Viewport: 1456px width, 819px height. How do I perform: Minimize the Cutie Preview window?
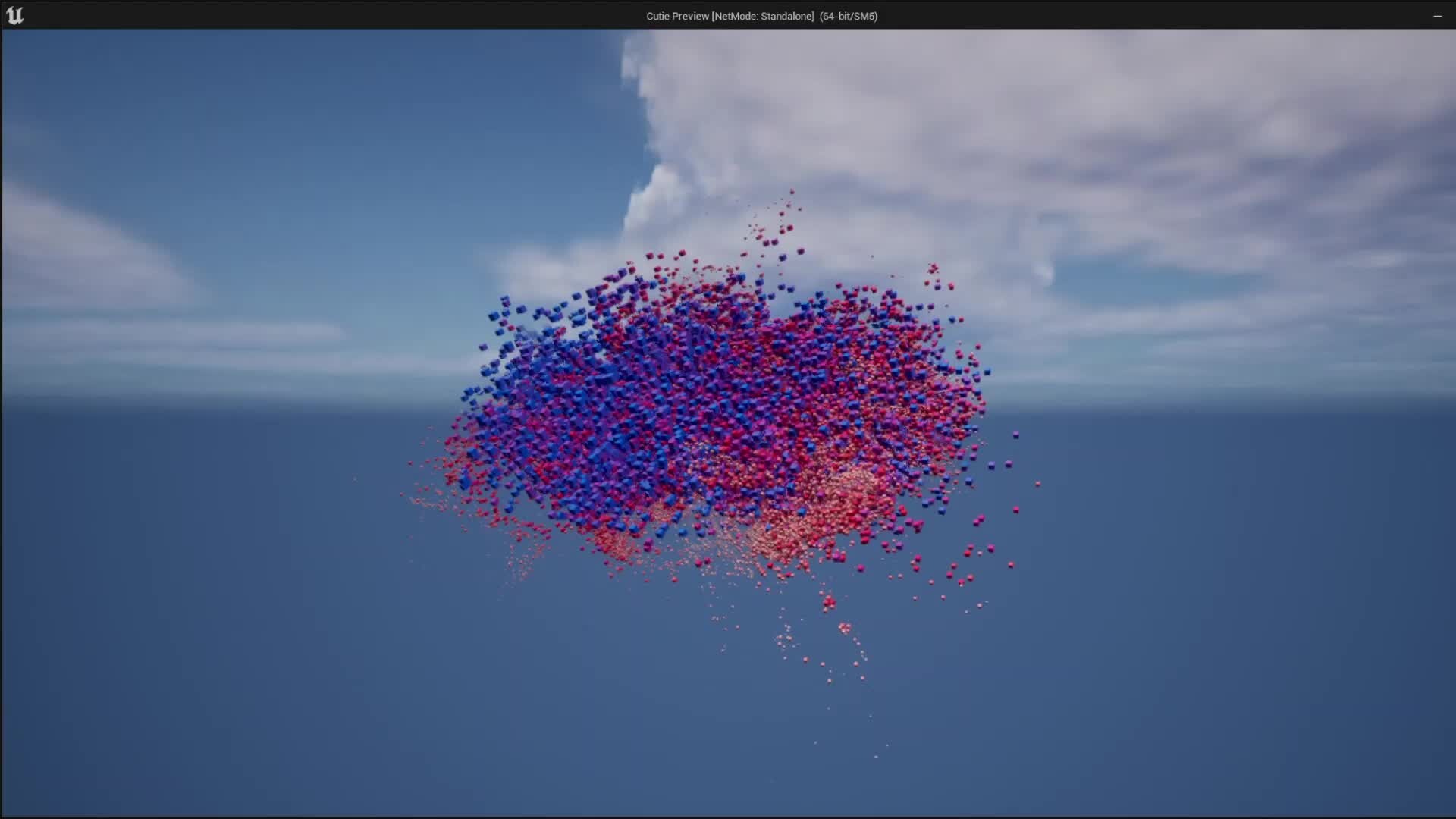pos(1437,15)
